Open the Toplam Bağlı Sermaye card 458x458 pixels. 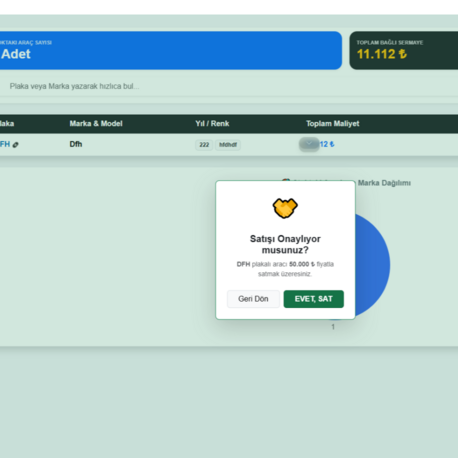click(404, 51)
